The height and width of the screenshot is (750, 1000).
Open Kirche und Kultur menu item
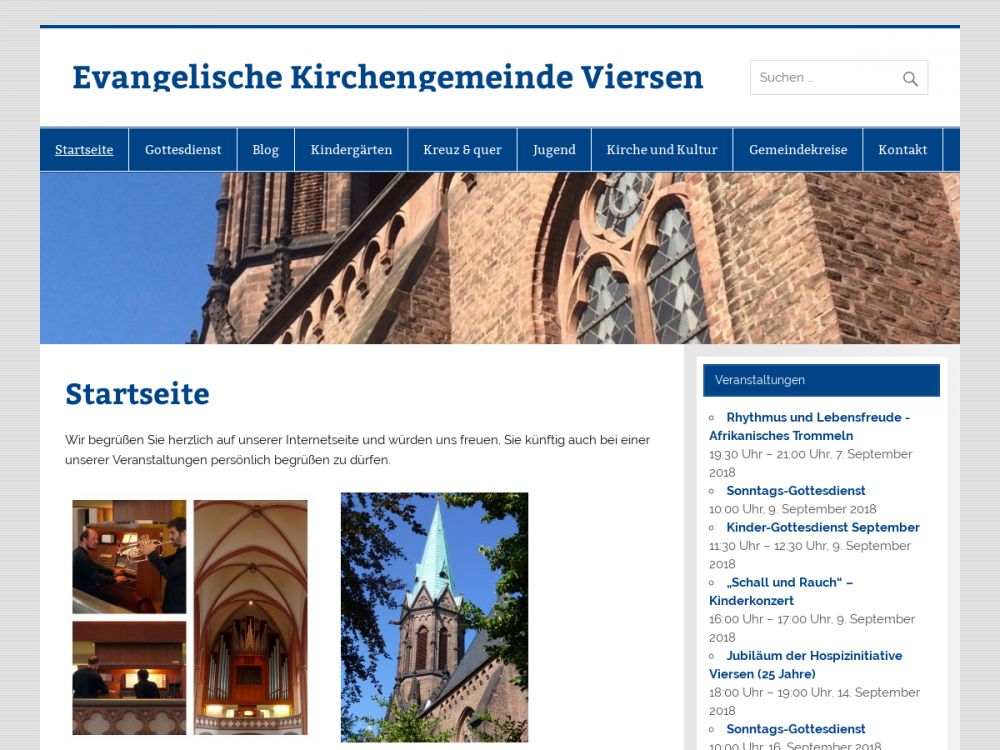point(661,150)
